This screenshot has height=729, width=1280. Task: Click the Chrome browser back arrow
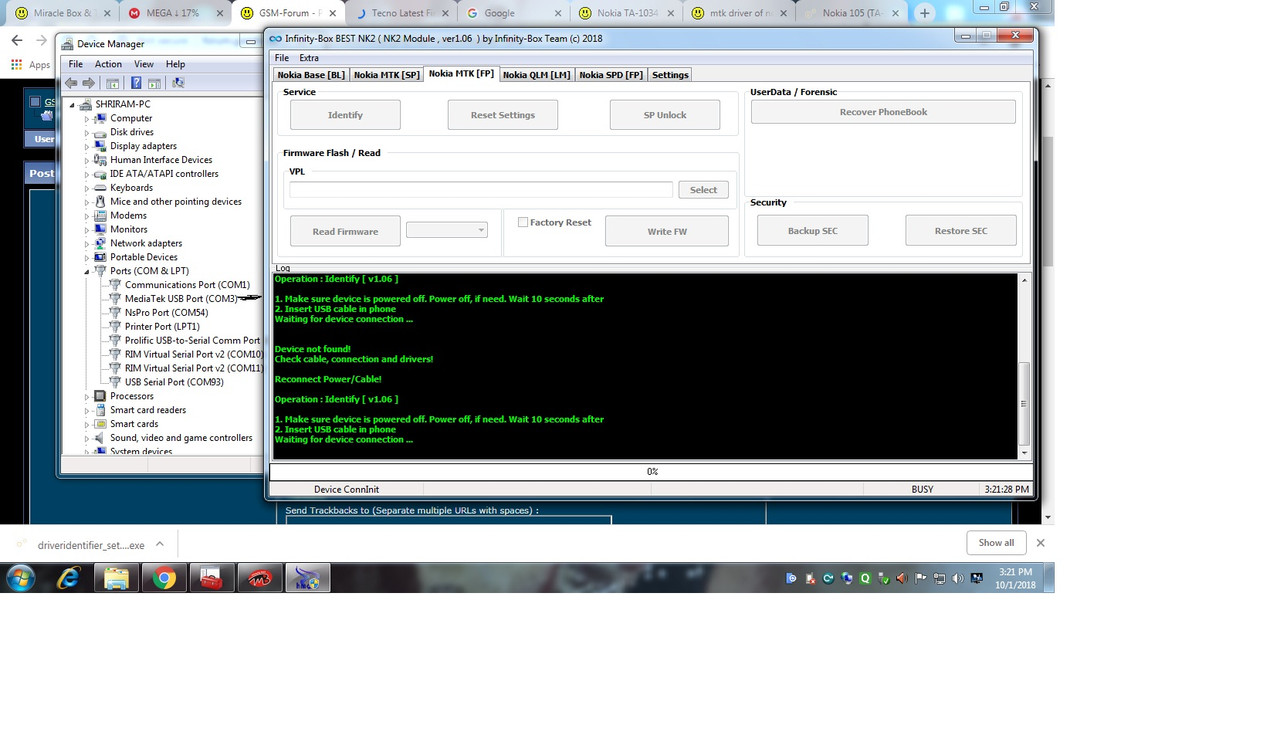coord(17,40)
